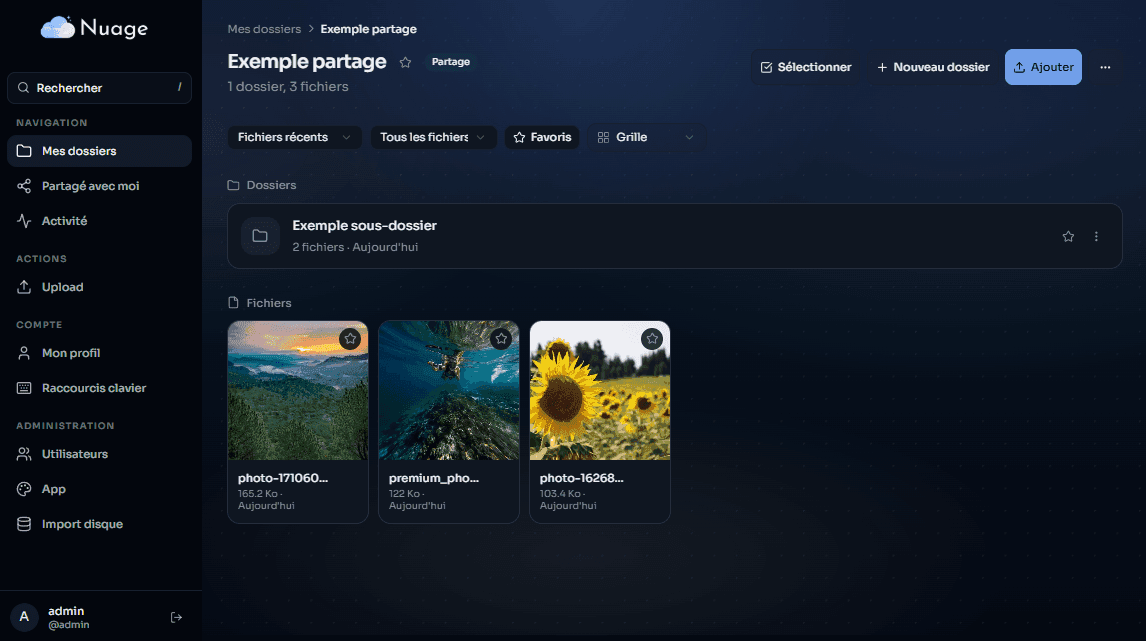1146x641 pixels.
Task: Open the underwater premium_pho thumbnail
Action: [x=449, y=391]
